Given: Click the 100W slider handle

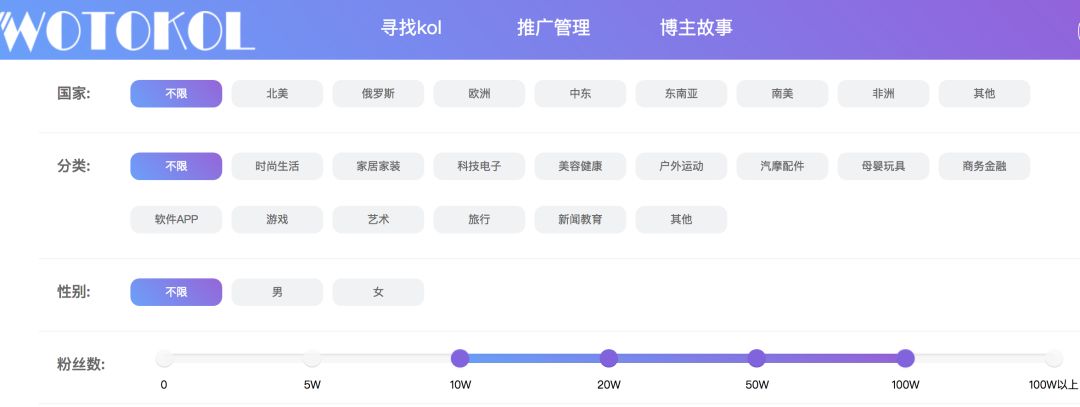Looking at the screenshot, I should pyautogui.click(x=905, y=358).
